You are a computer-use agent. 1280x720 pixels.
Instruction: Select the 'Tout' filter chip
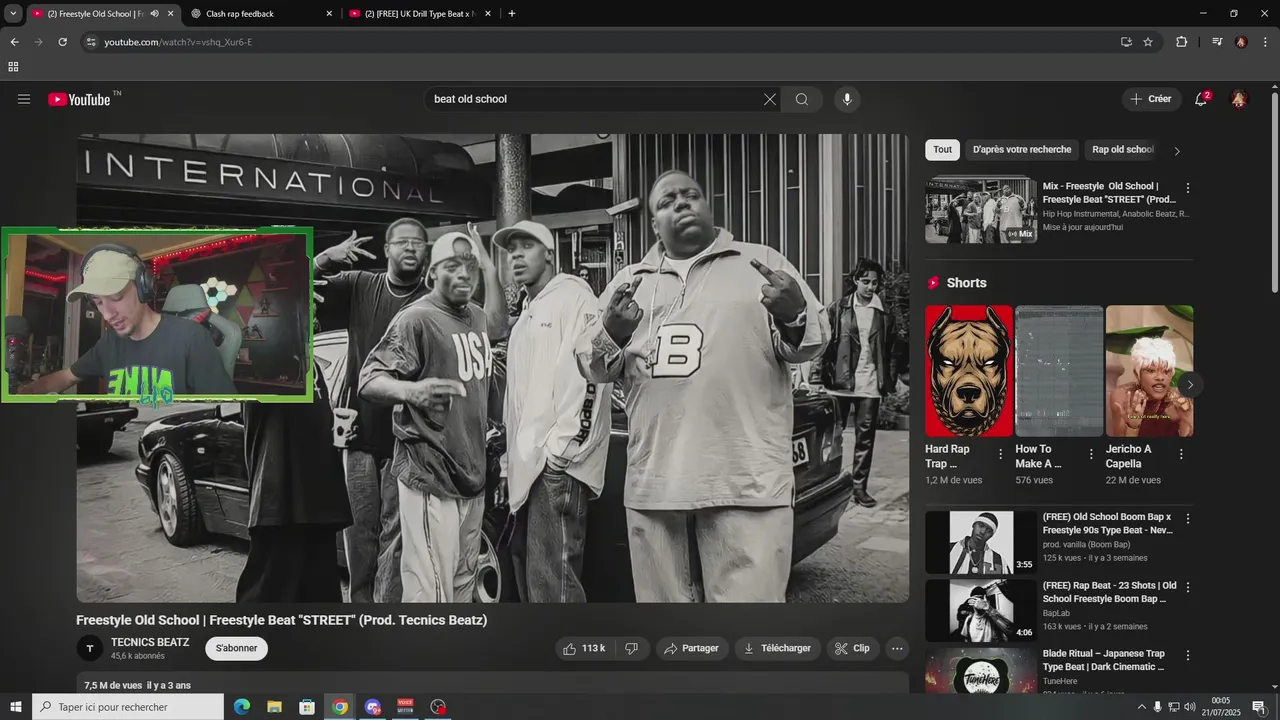[942, 150]
